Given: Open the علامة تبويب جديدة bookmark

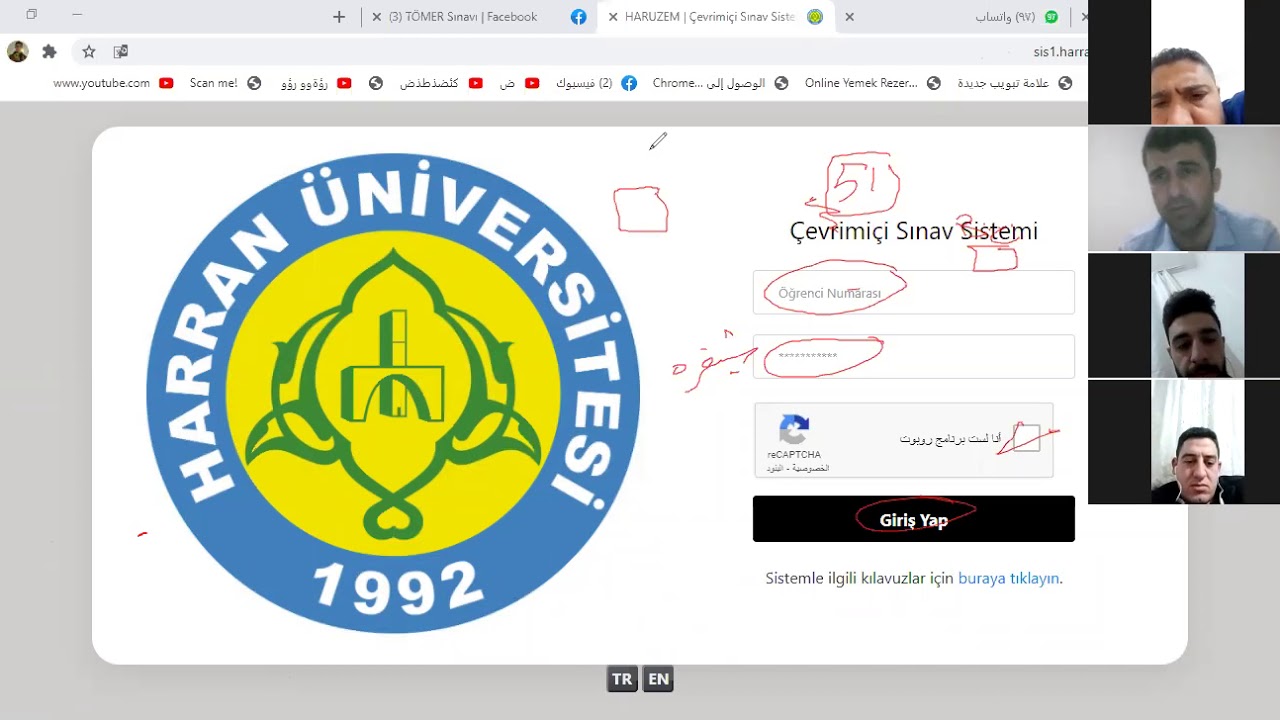Looking at the screenshot, I should [x=1014, y=83].
